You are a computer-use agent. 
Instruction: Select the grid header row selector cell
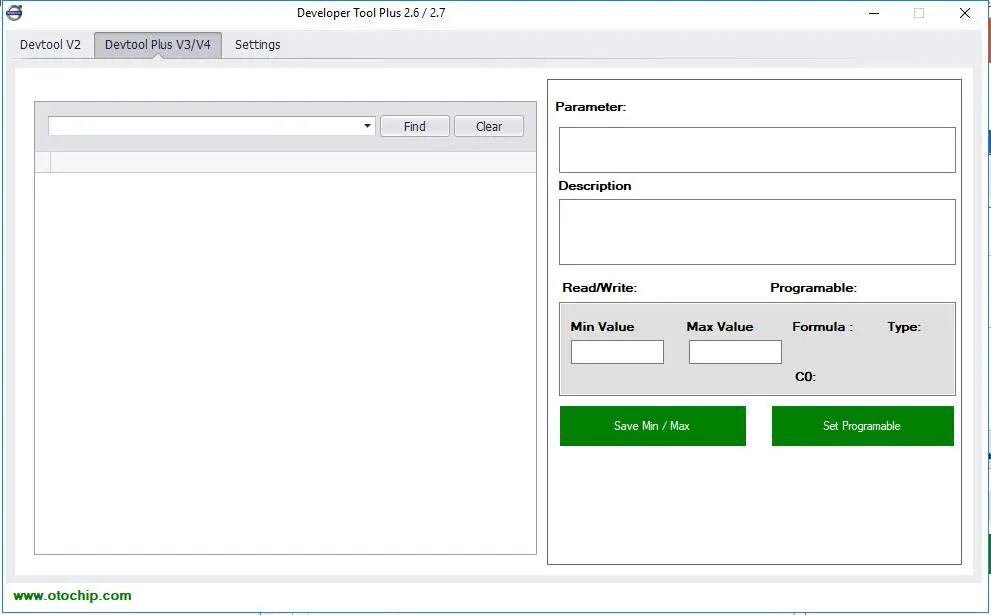pyautogui.click(x=43, y=162)
